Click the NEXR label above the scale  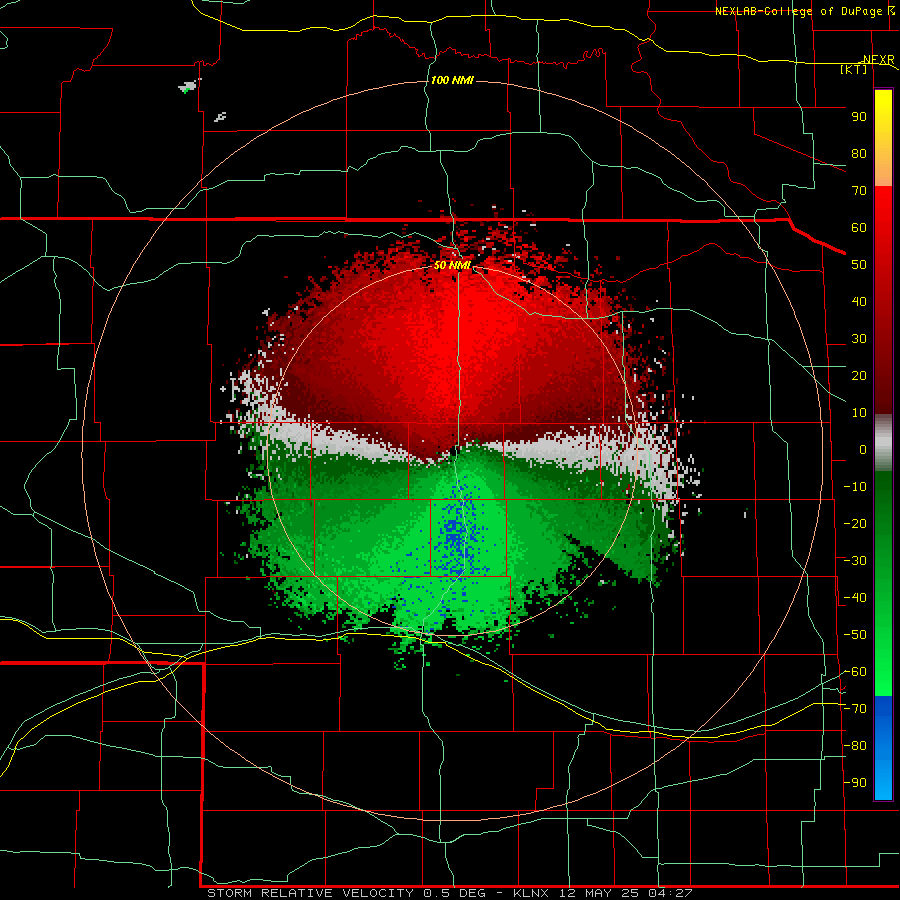879,60
